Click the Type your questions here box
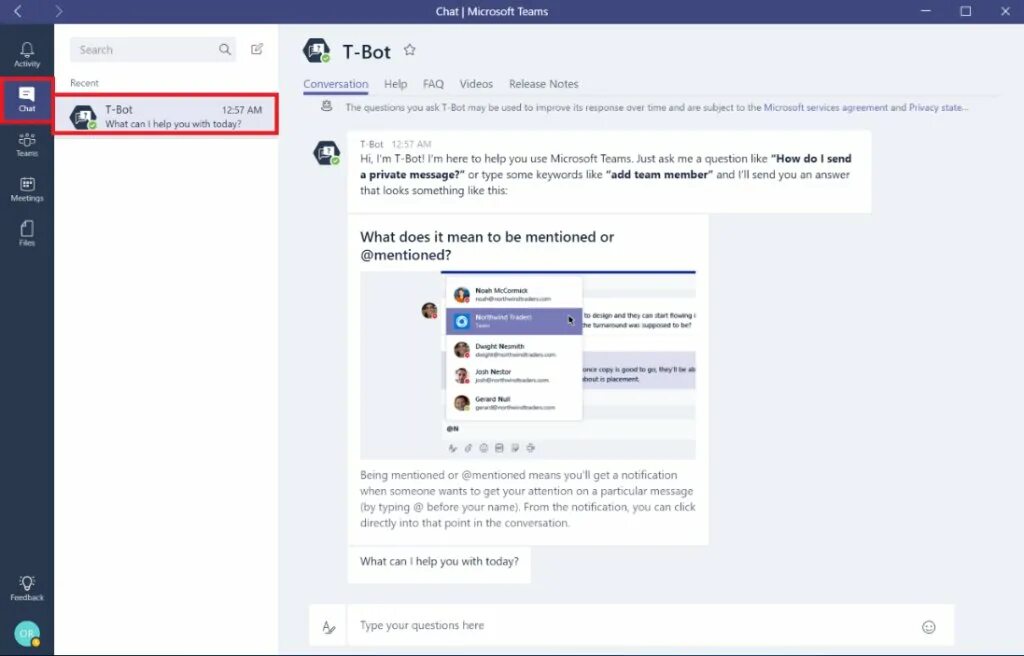Image resolution: width=1024 pixels, height=656 pixels. (x=631, y=626)
